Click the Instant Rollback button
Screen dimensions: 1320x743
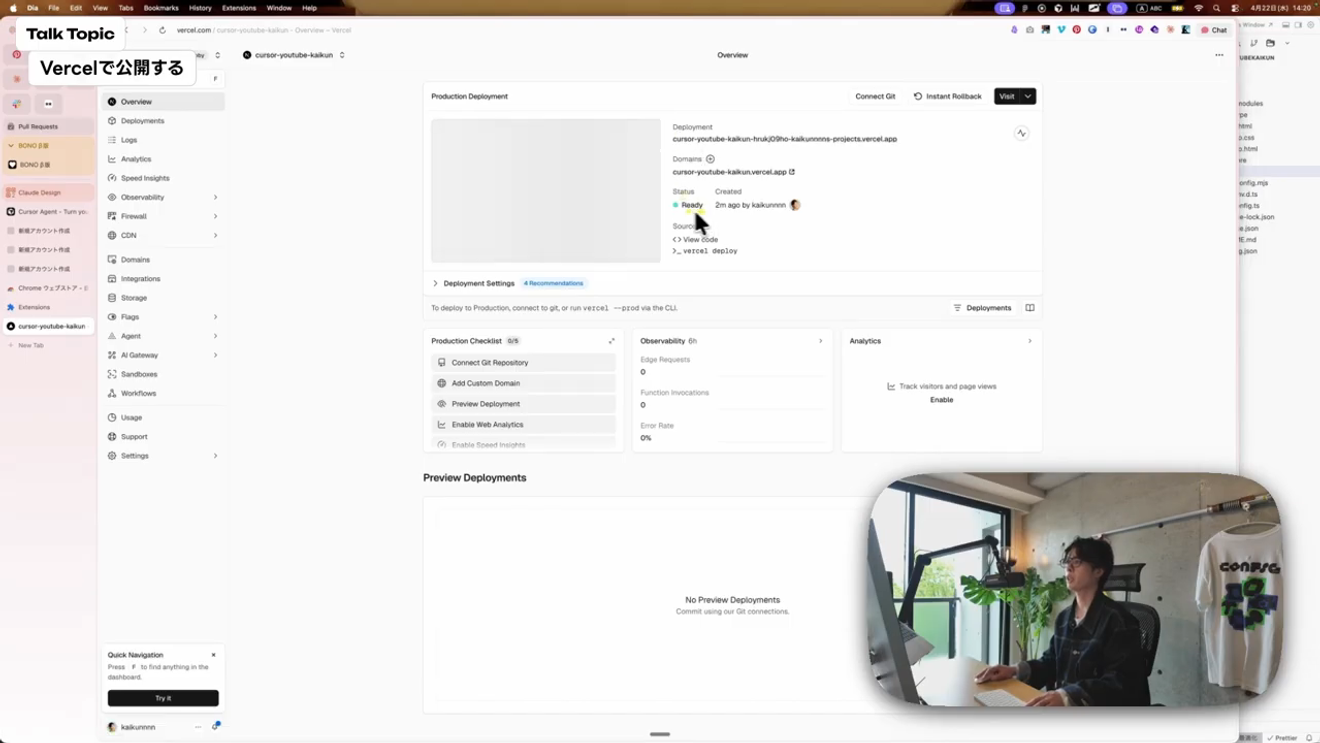(x=948, y=96)
